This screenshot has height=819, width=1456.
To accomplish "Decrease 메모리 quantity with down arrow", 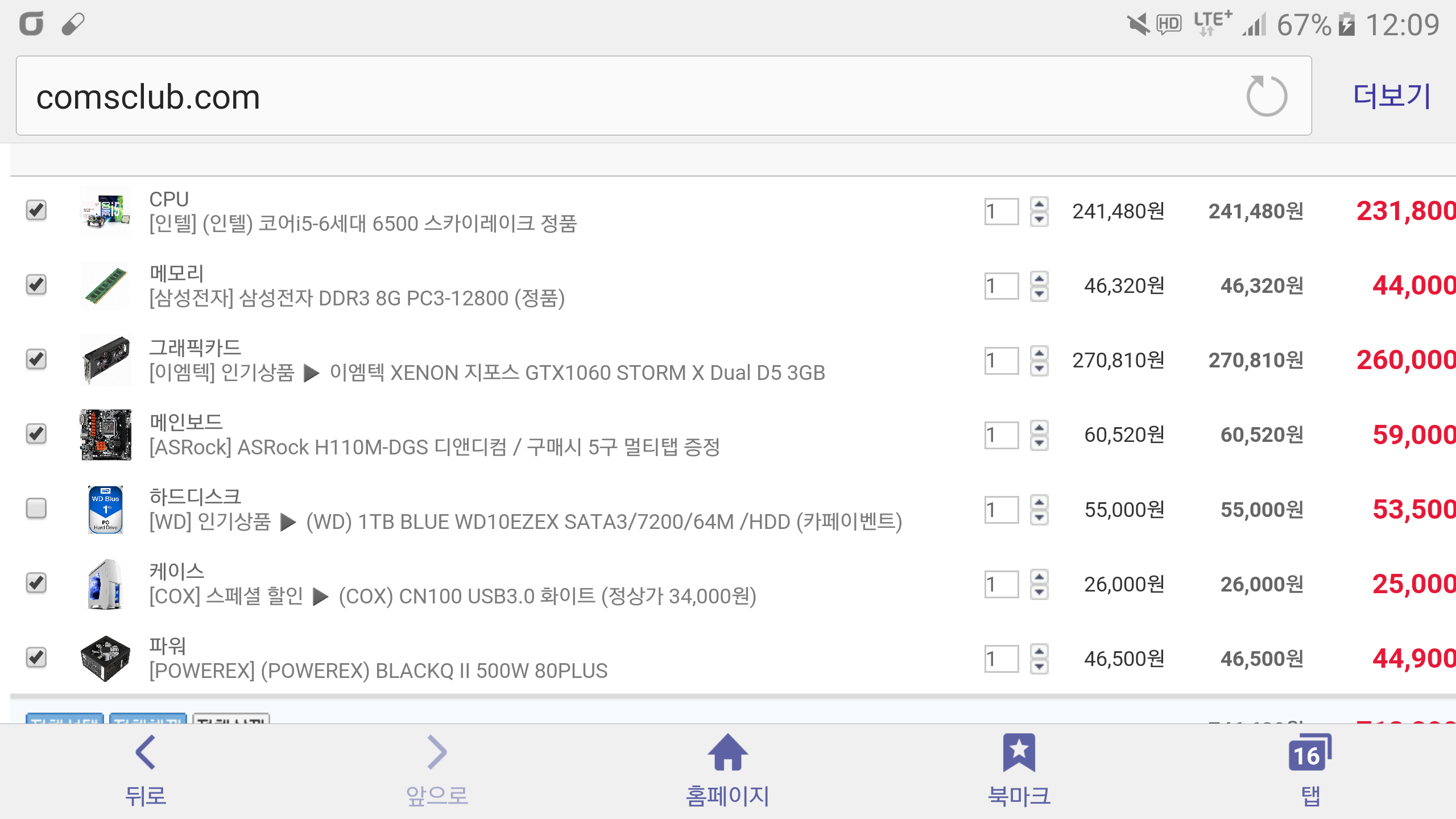I will [x=1039, y=293].
